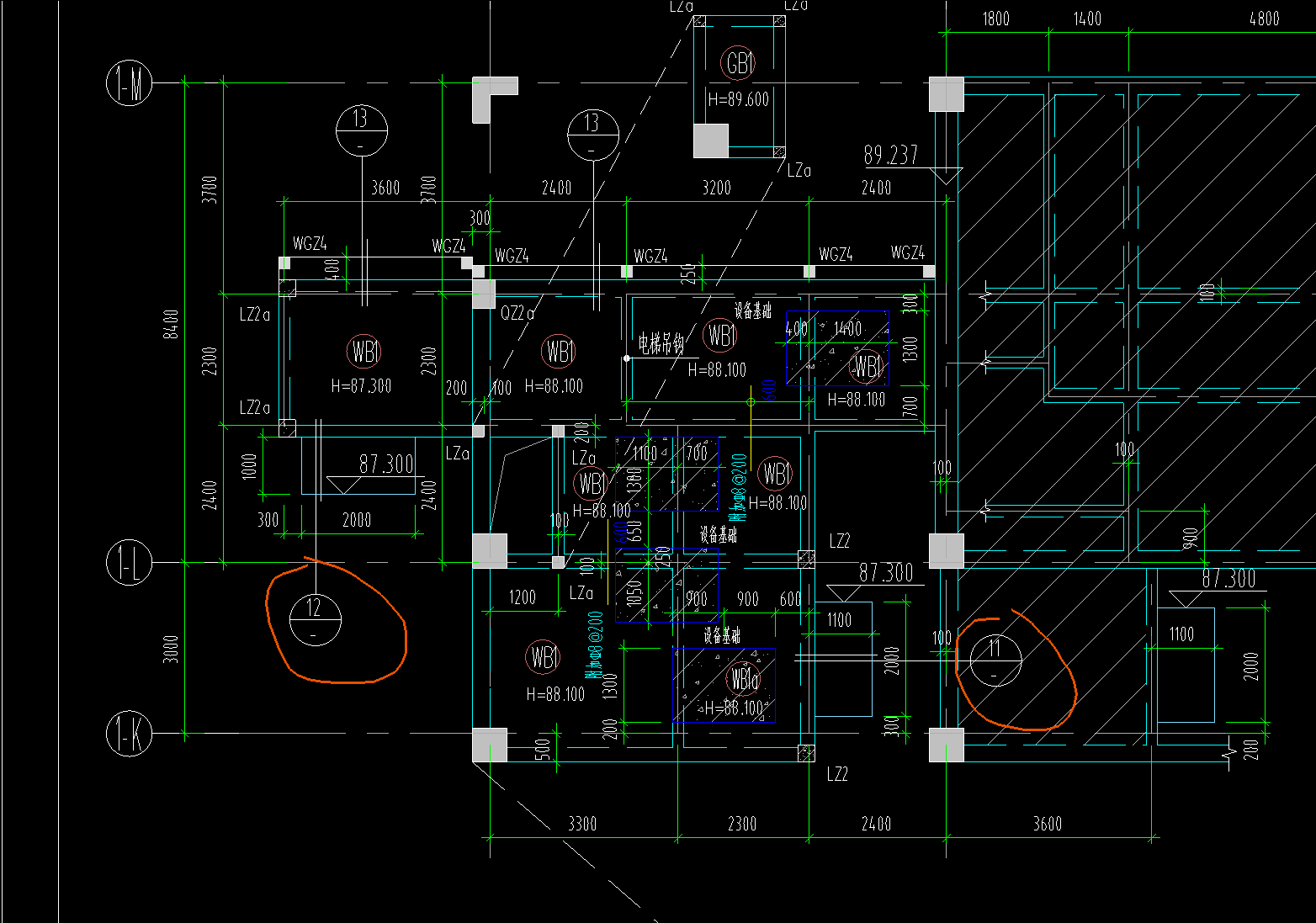Select the 650 vertical dimension text
Viewport: 1316px width, 923px height.
(635, 532)
